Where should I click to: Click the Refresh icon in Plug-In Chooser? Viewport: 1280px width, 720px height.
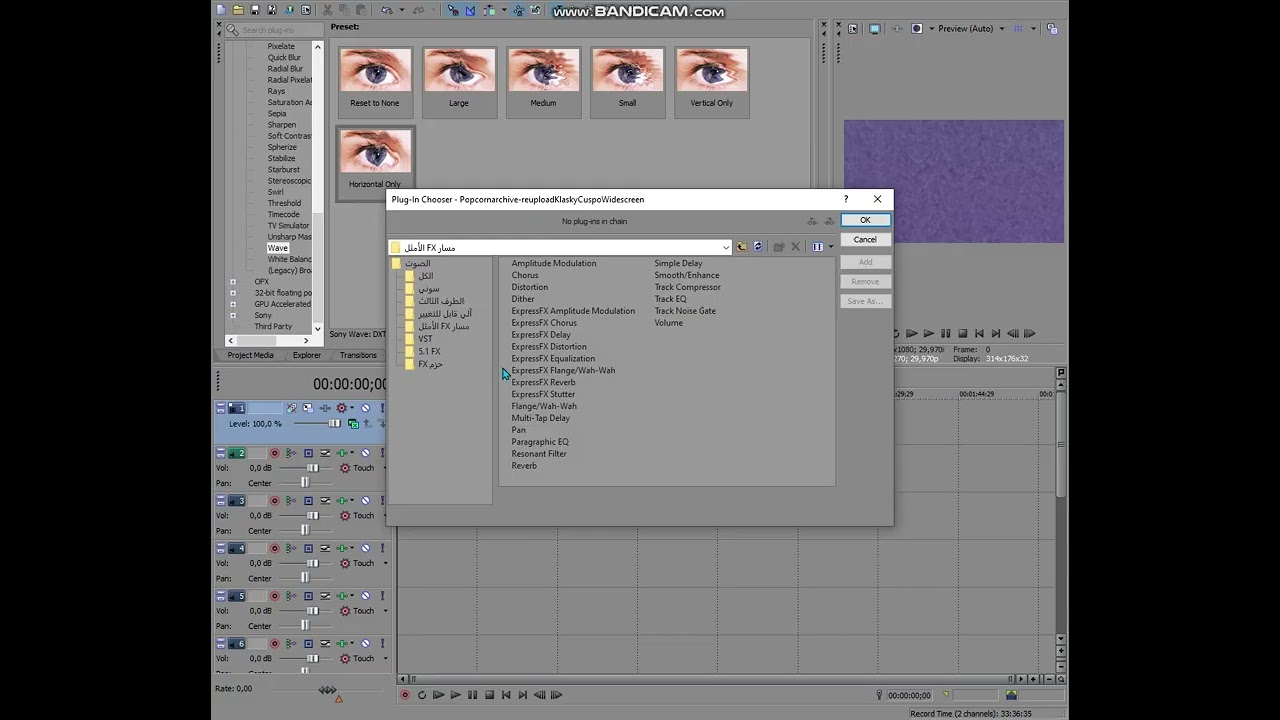758,247
